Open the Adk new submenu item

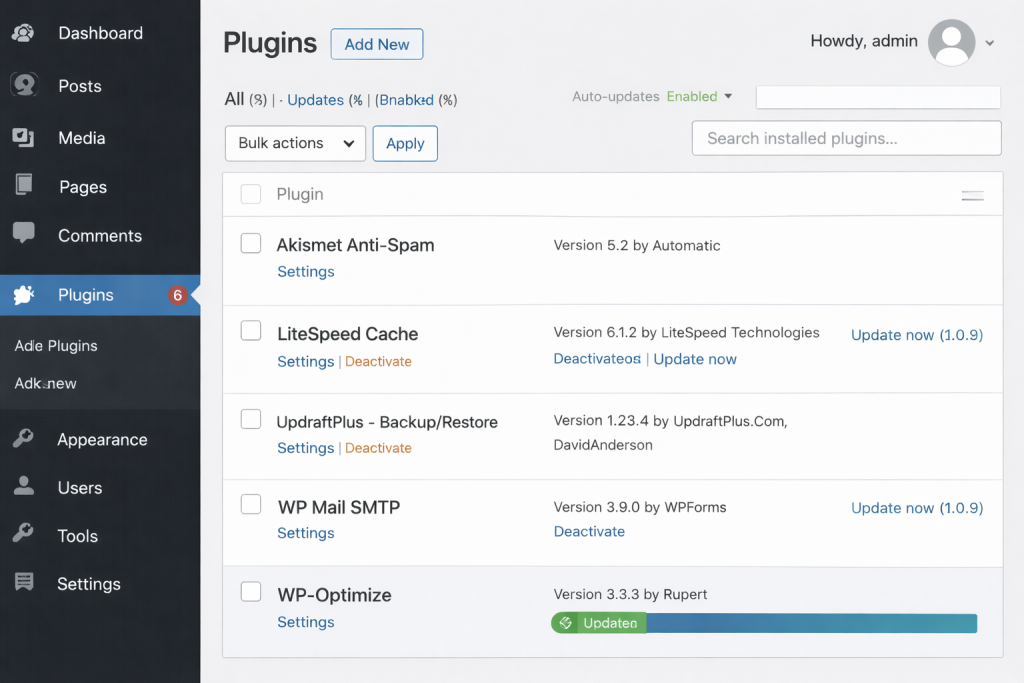point(46,383)
